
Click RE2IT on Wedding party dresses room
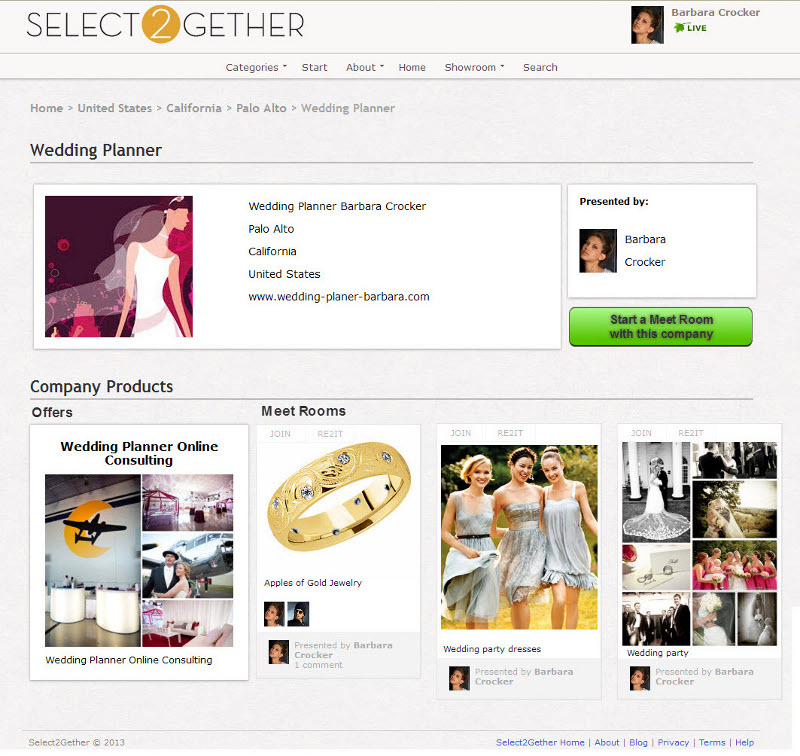510,433
